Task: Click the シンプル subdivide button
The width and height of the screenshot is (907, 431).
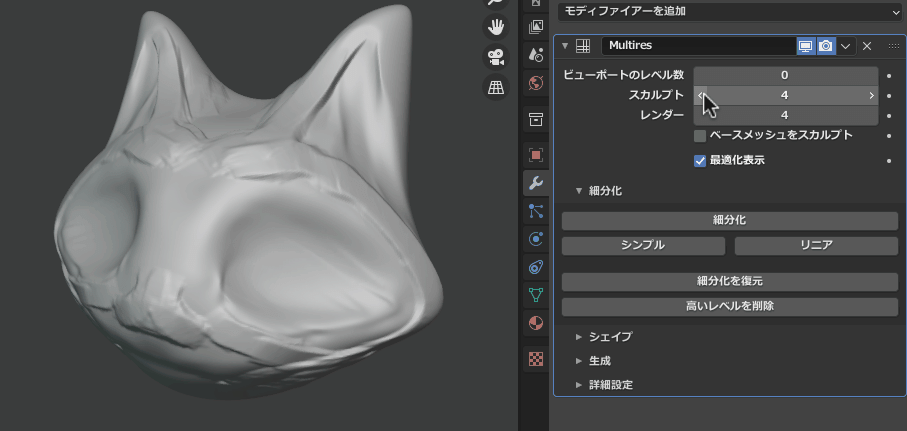Action: point(643,245)
